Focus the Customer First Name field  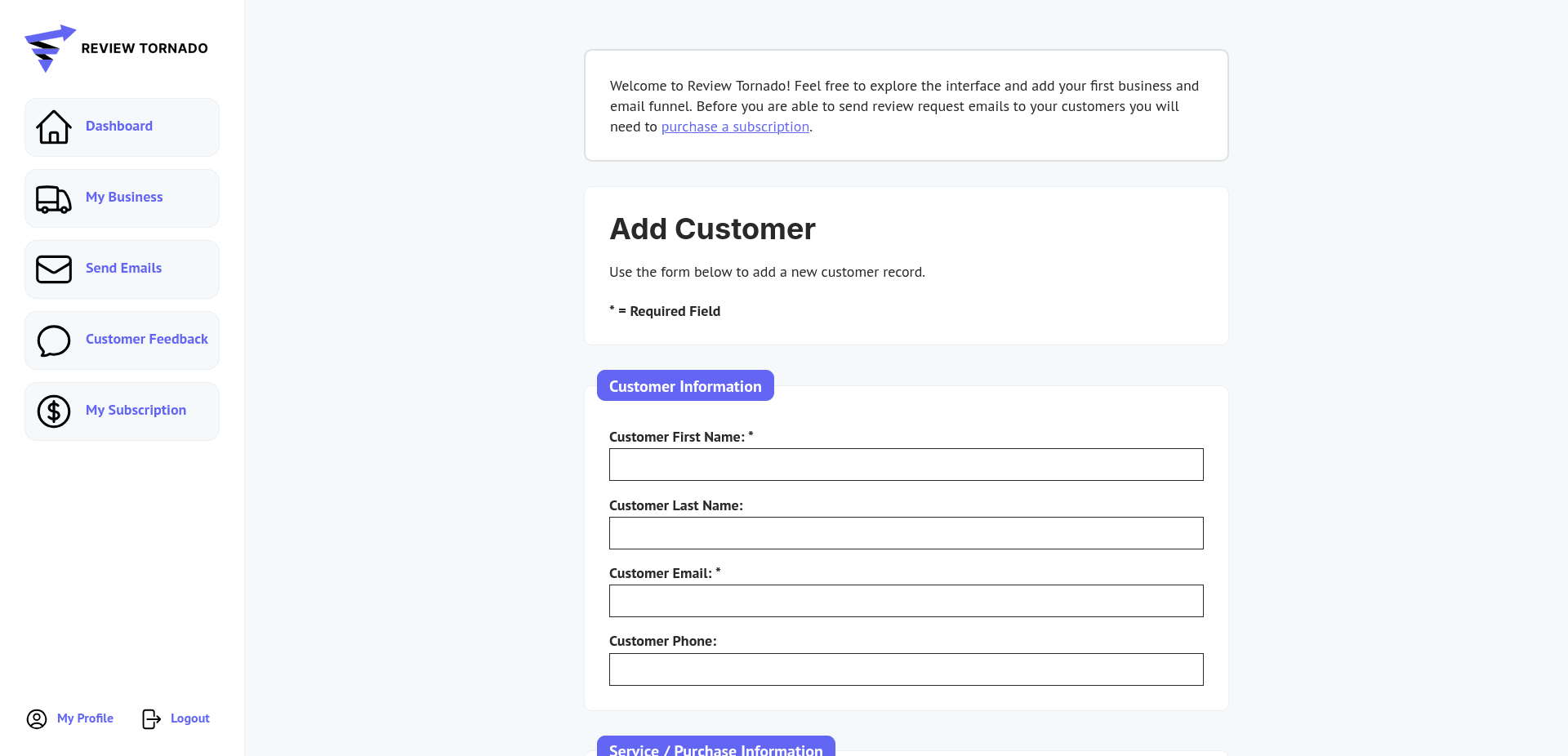906,465
